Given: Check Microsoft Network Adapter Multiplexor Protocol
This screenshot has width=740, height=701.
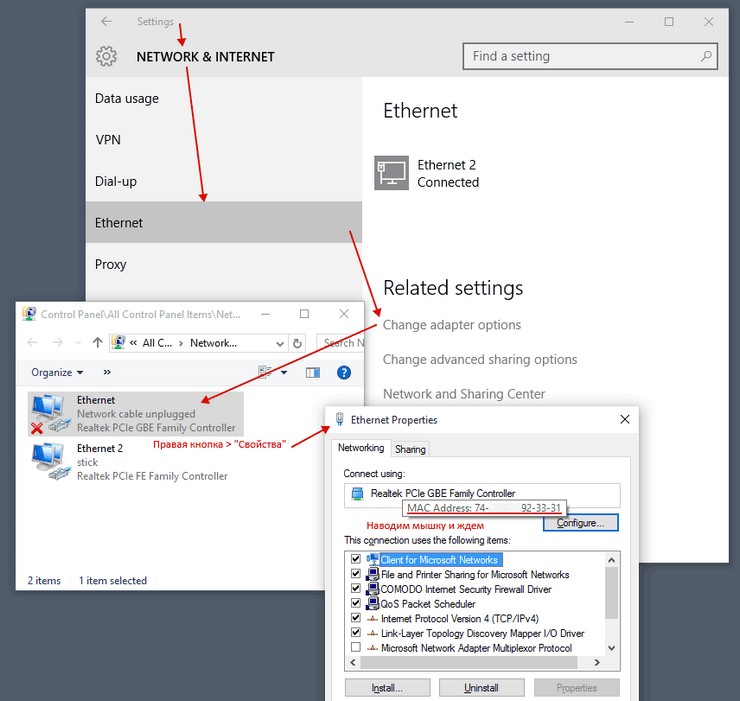Looking at the screenshot, I should 356,647.
